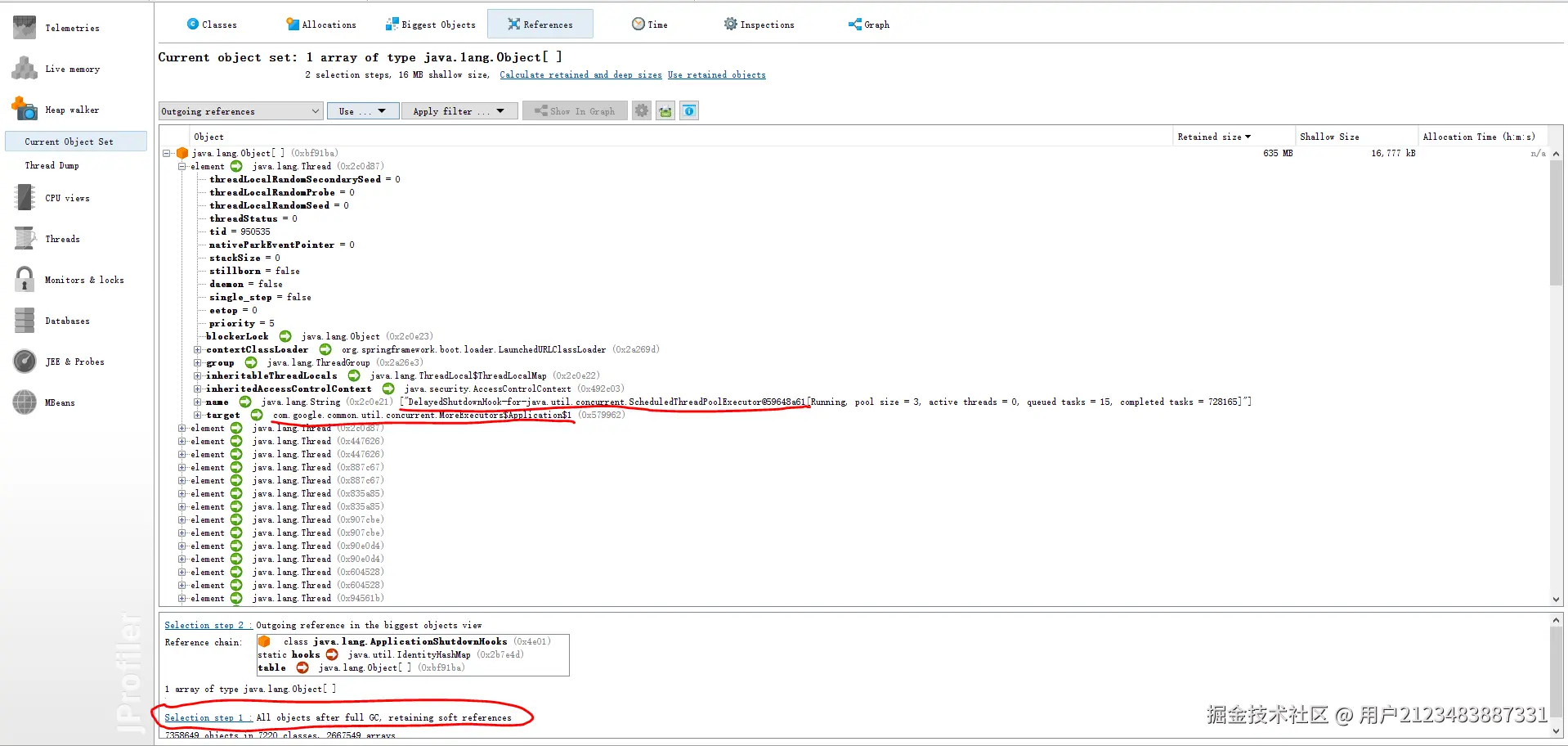This screenshot has height=746, width=1568.
Task: Open the Live memory section
Action: tap(72, 69)
